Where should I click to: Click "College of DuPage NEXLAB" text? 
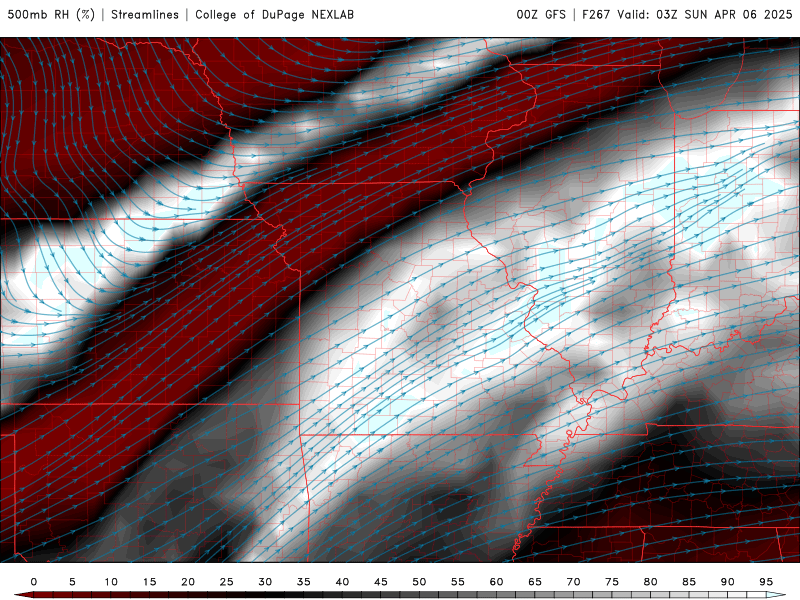tap(274, 14)
